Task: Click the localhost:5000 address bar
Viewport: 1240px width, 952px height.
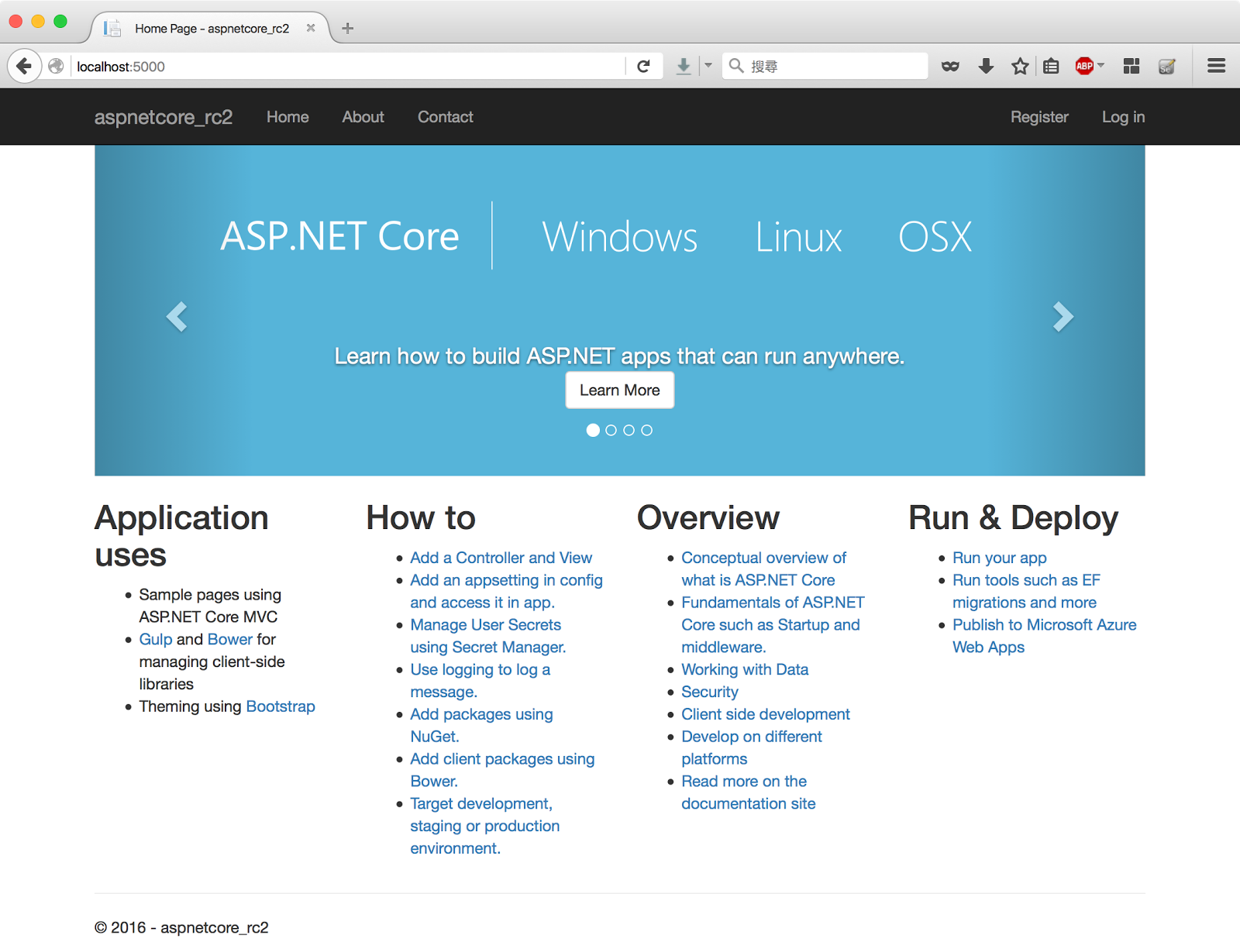Action: click(349, 67)
